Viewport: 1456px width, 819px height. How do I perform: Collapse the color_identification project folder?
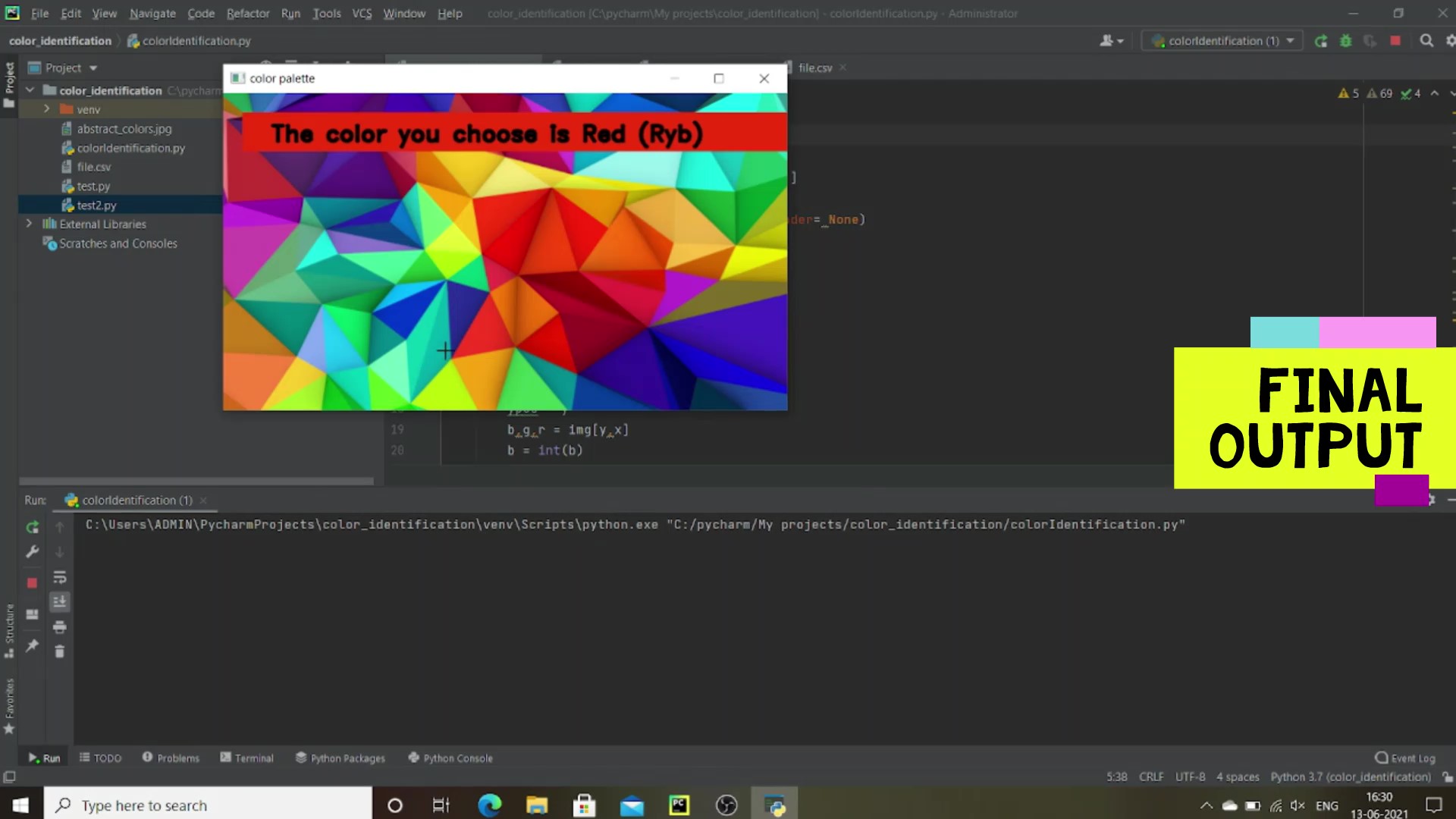pos(30,89)
